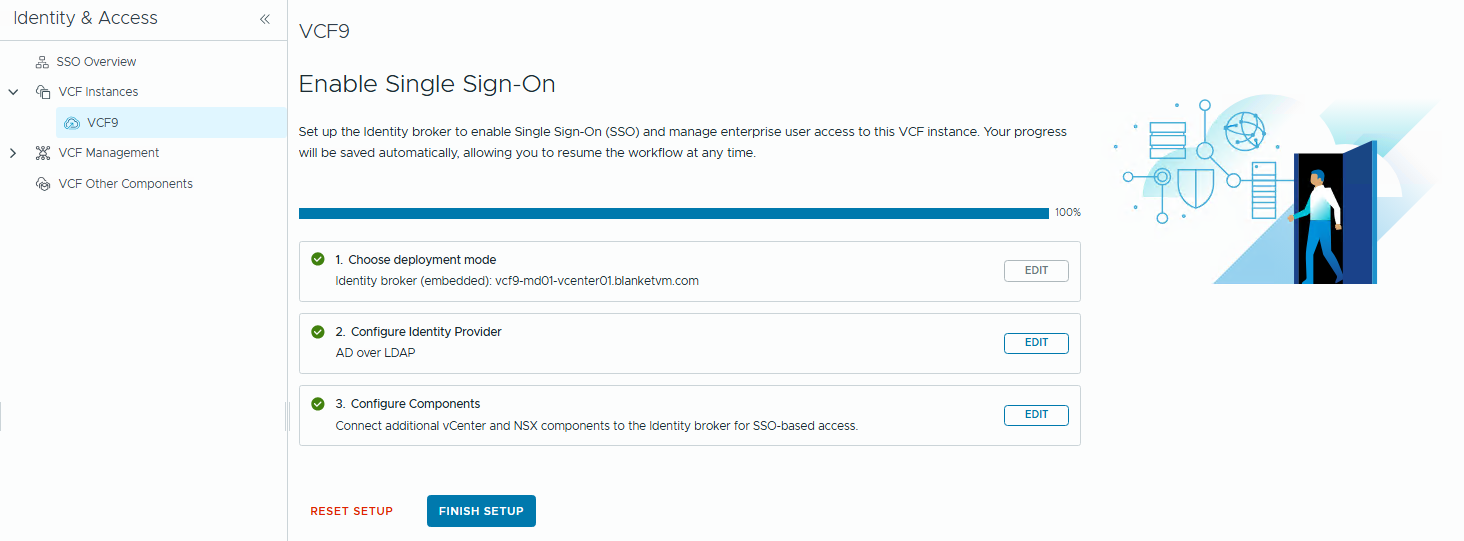Screen dimensions: 1464x541
Task: Click the 100% setup progress bar
Action: (x=673, y=213)
